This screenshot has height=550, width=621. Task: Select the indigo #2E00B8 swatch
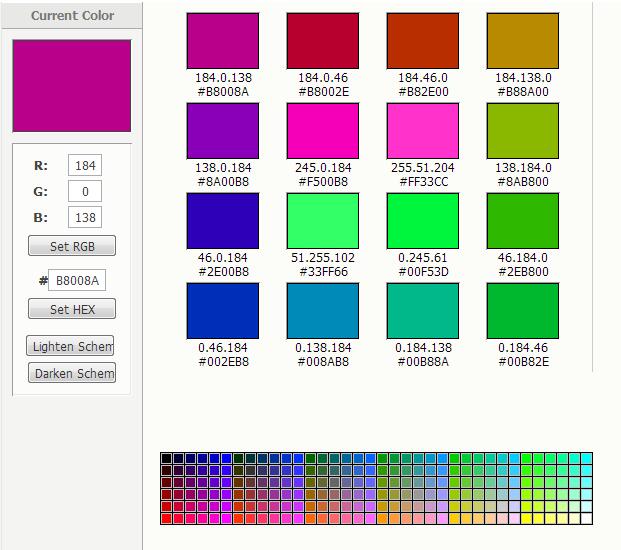[223, 221]
